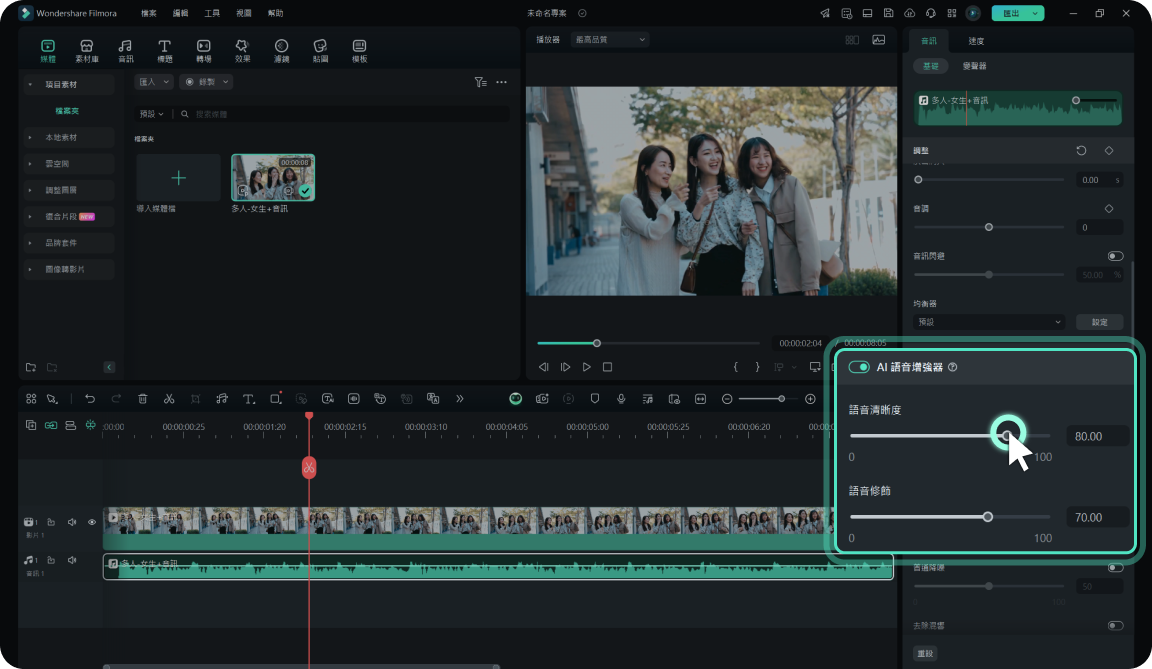Click the play button in the player
The image size is (1152, 669).
pos(586,367)
